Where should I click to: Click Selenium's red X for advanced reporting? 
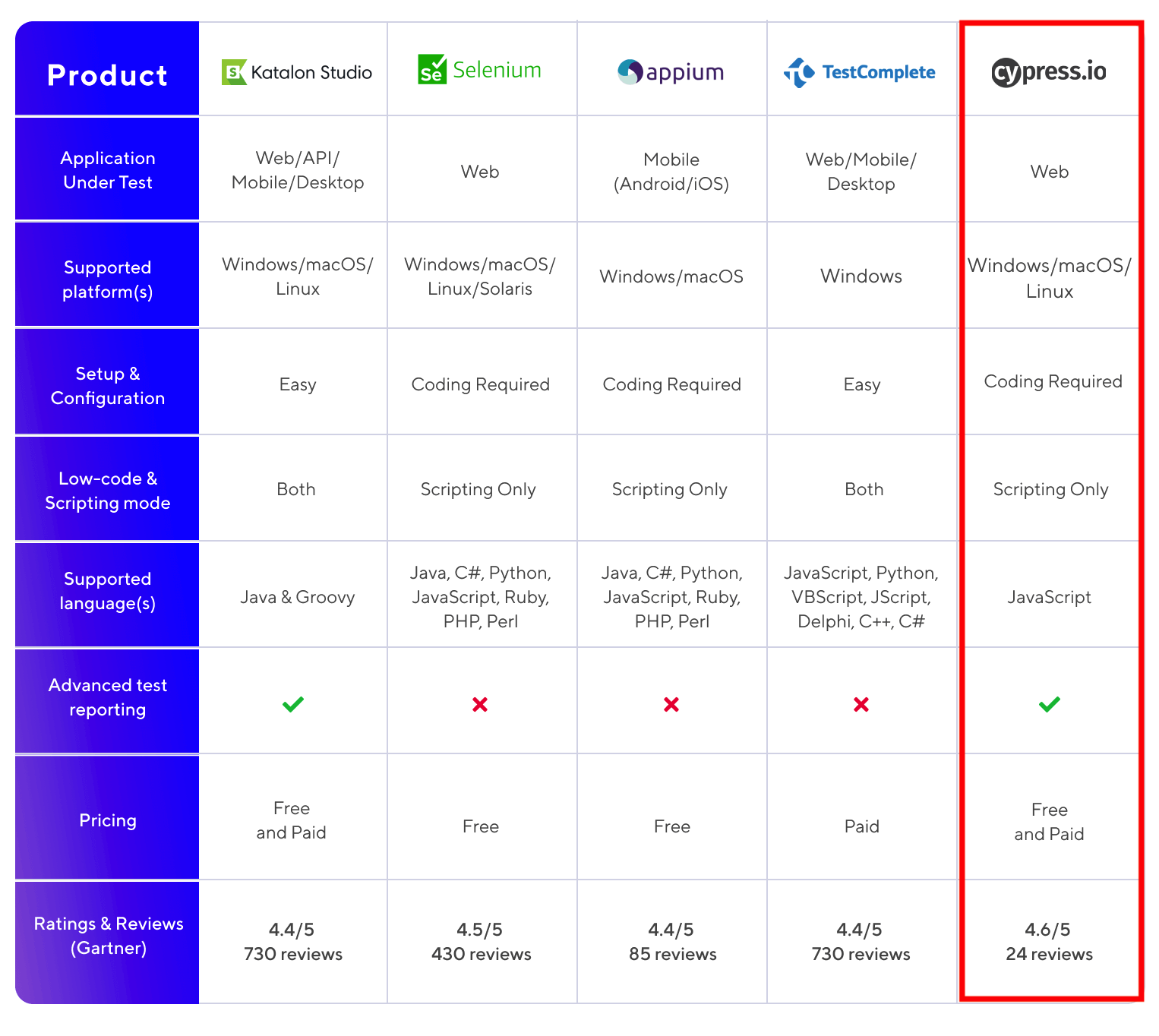pyautogui.click(x=480, y=705)
